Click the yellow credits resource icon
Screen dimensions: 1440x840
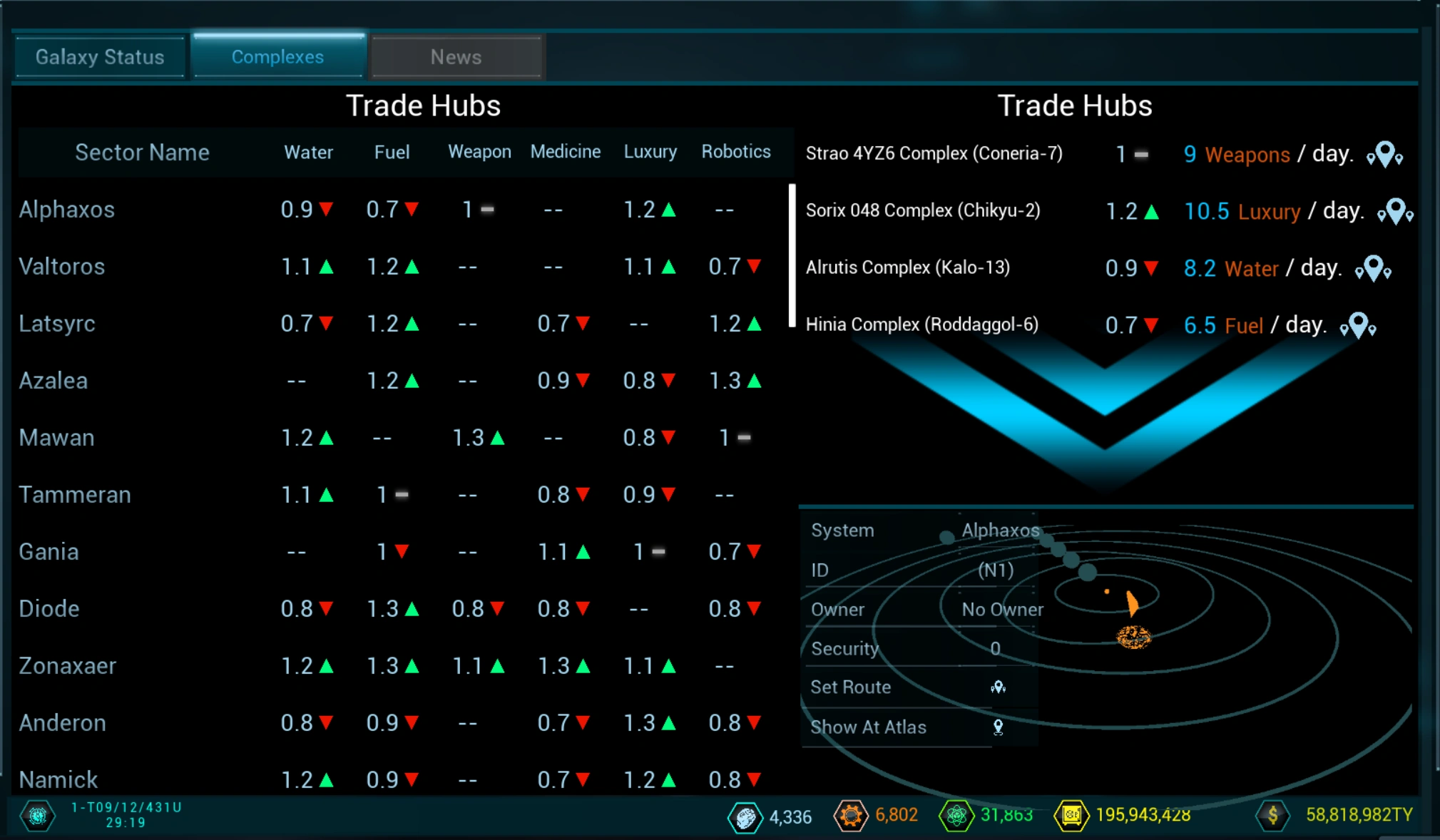pos(1071,815)
